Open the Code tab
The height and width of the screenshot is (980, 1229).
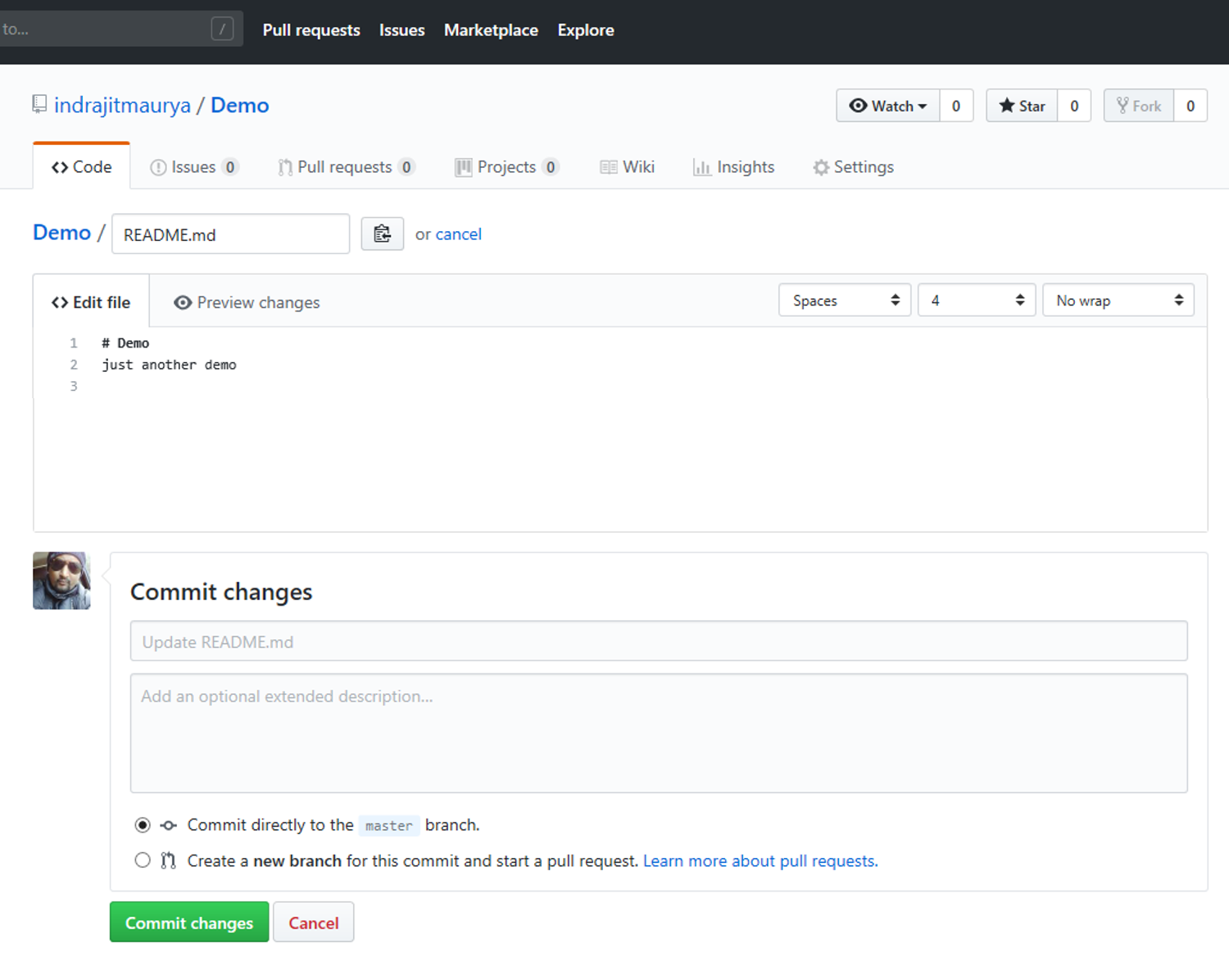coord(81,167)
